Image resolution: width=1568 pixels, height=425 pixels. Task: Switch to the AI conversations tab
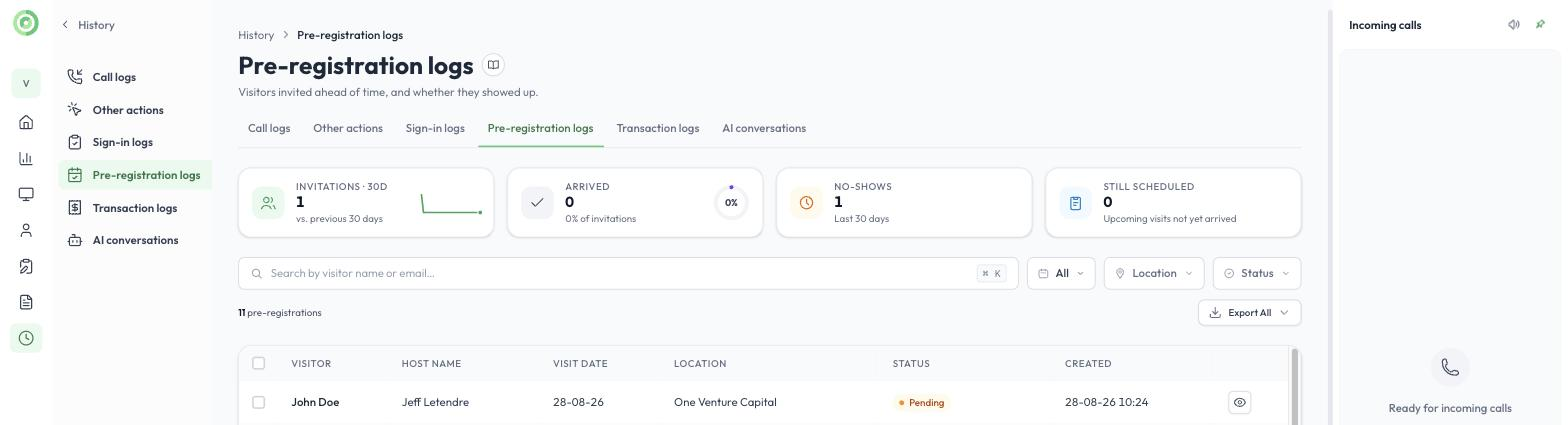point(764,128)
